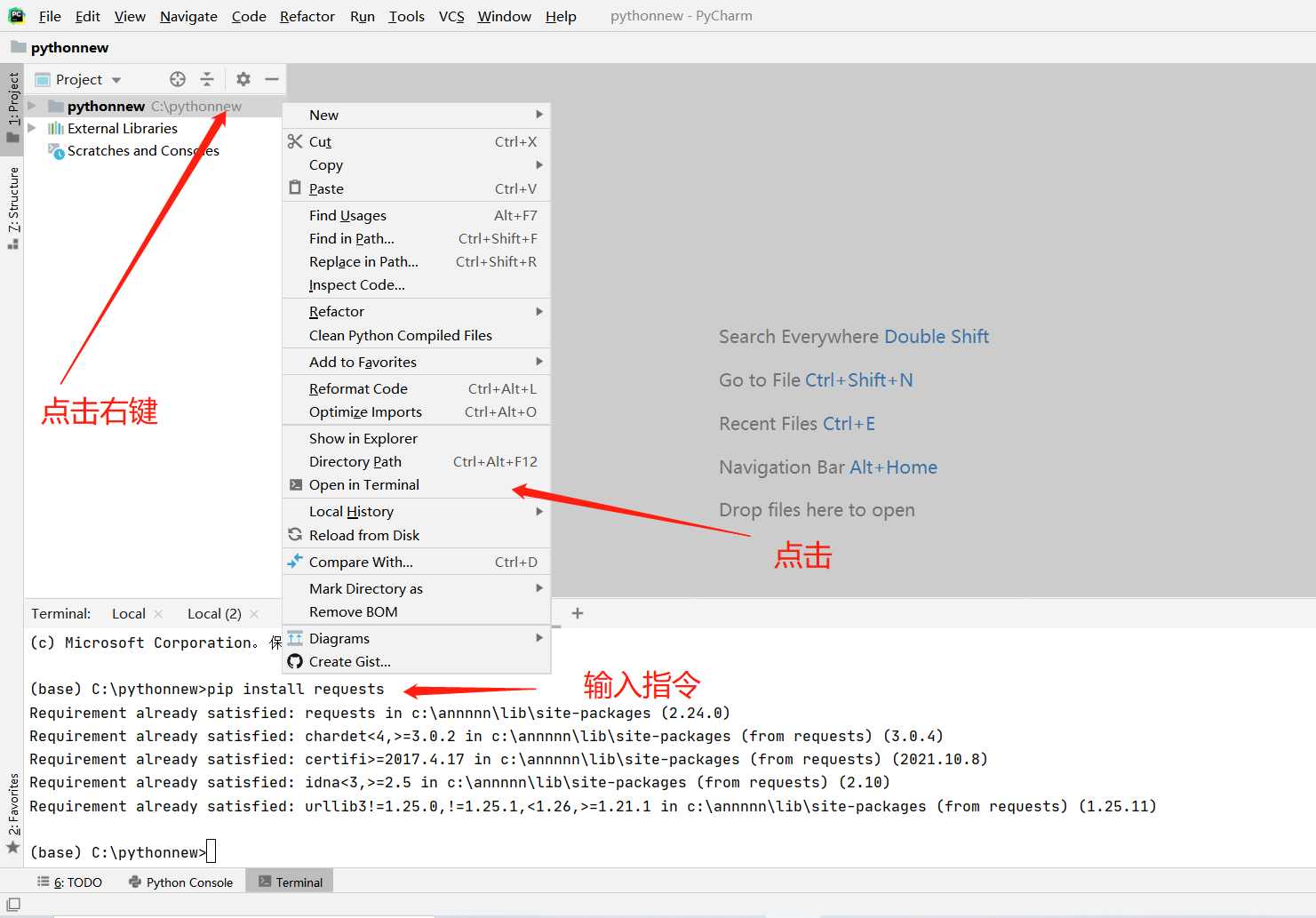Open the 7: Structure side tool window

point(12,208)
